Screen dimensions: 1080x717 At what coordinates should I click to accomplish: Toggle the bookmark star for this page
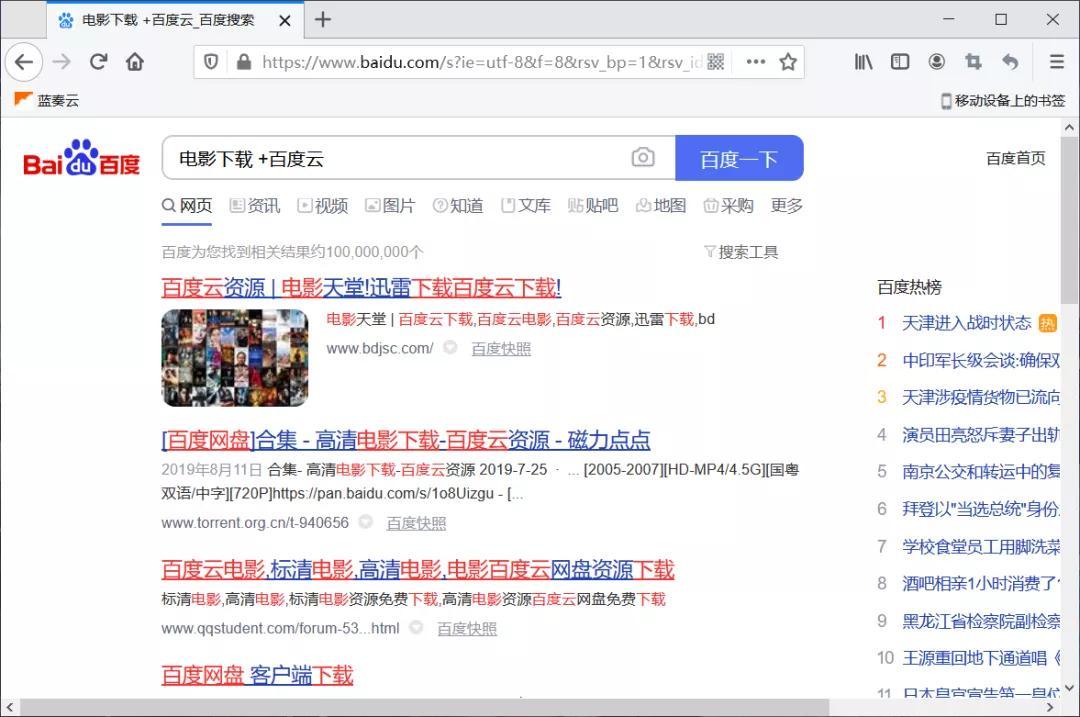click(789, 61)
